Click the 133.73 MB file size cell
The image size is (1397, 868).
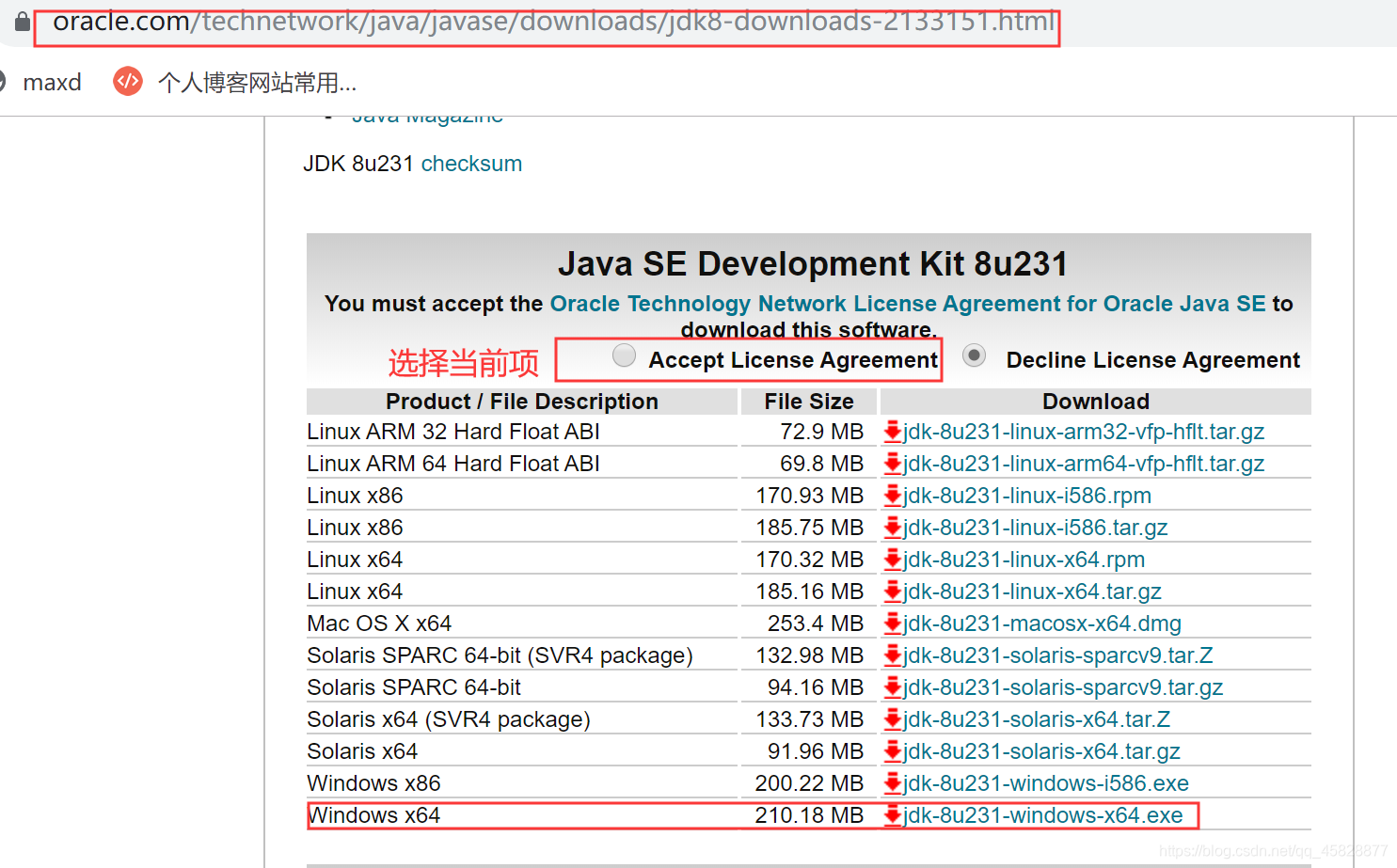[x=809, y=719]
